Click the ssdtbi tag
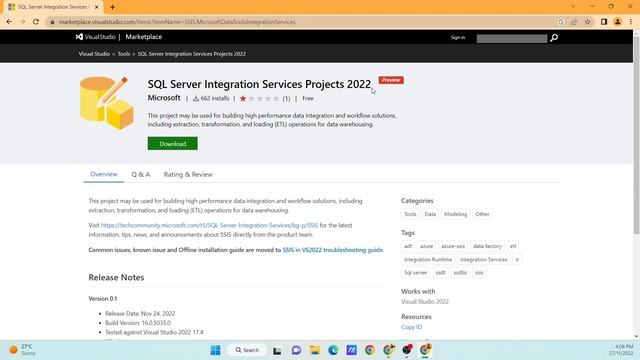 coord(460,273)
